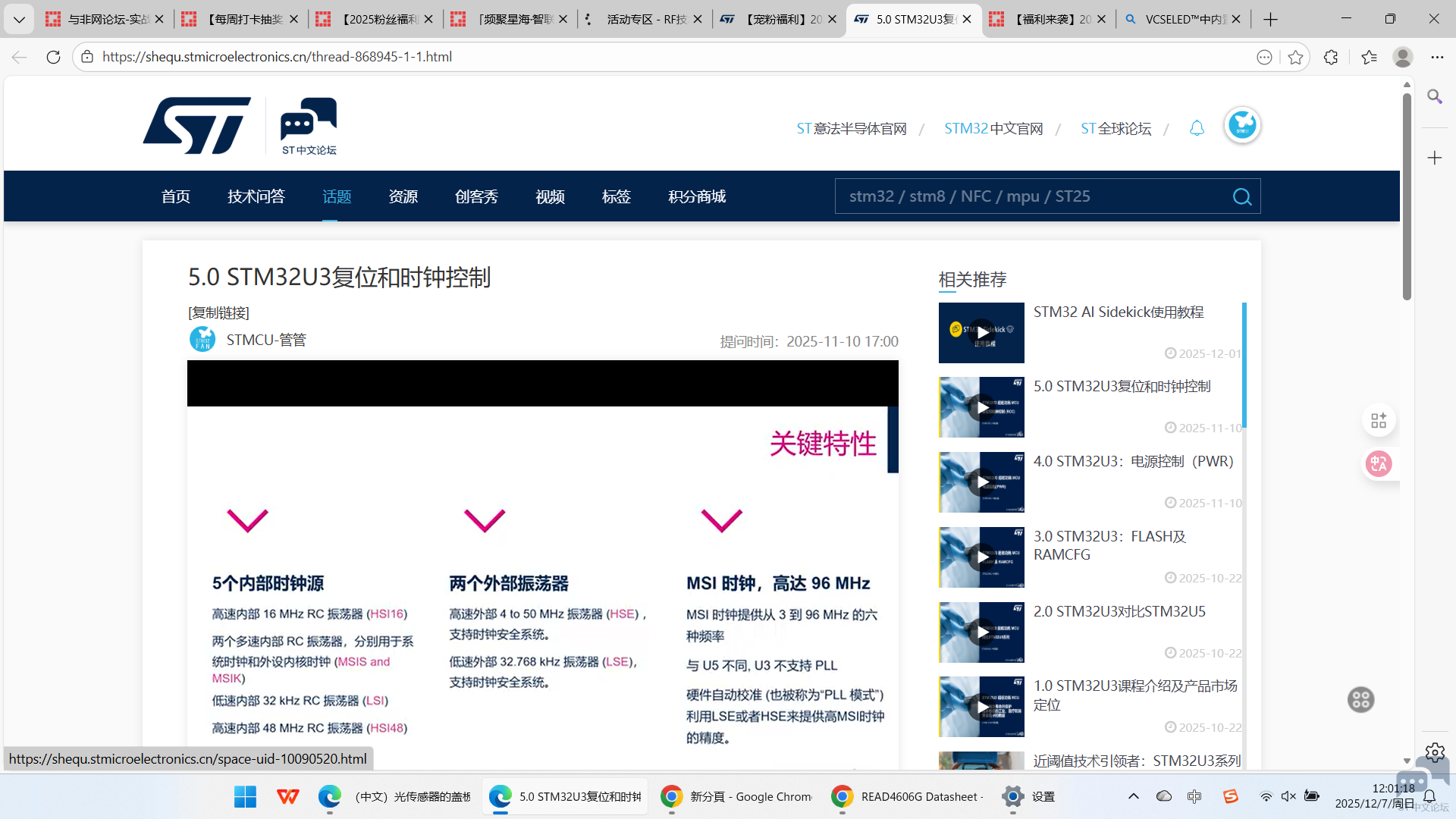Open the 资源 nav item
1456x819 pixels.
click(403, 196)
